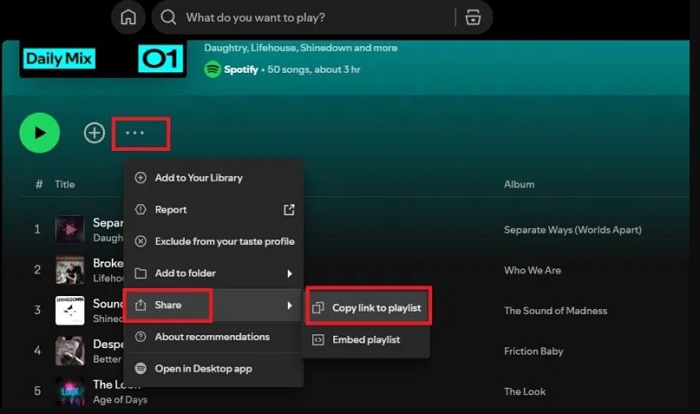Choose Open in Desktop app

(x=213, y=368)
